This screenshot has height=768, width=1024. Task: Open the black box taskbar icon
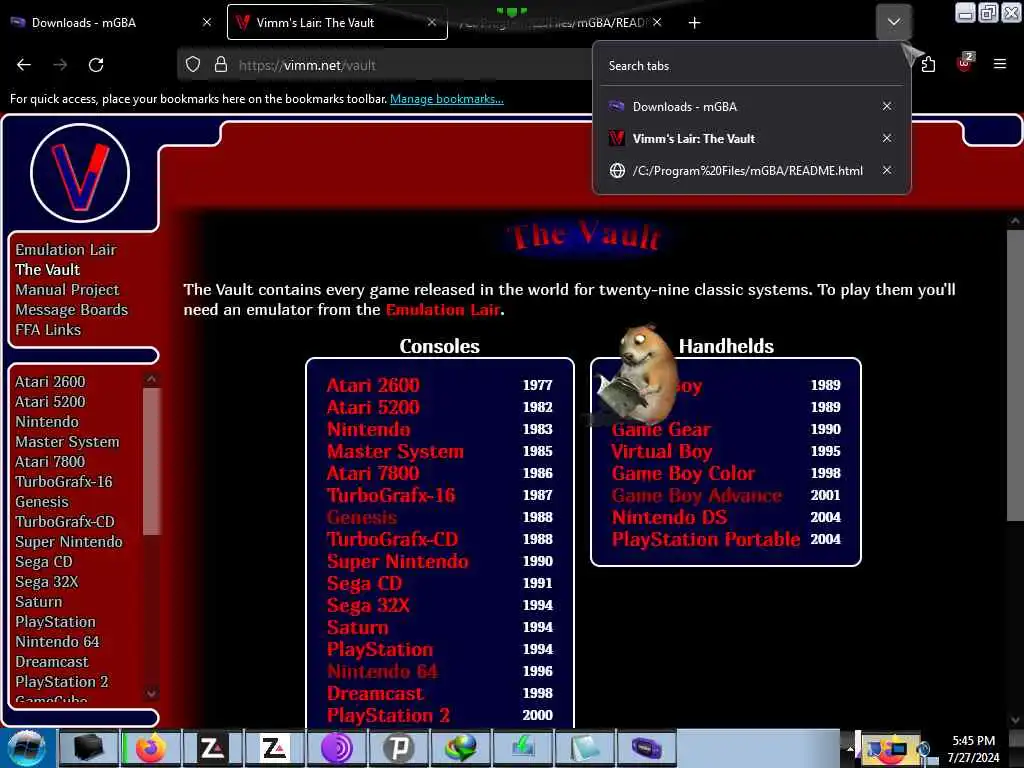[x=89, y=748]
